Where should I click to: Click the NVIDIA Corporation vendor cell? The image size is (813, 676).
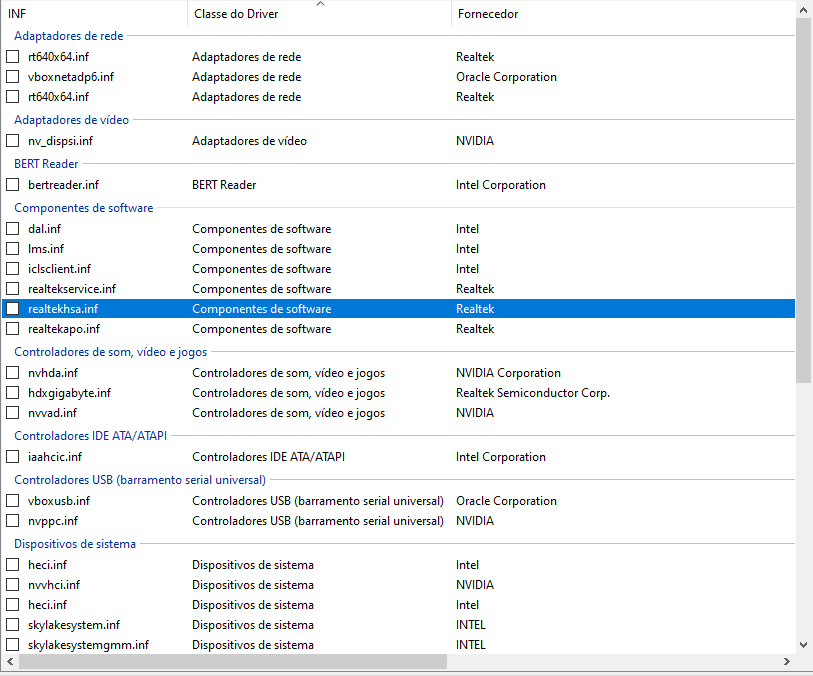point(508,373)
